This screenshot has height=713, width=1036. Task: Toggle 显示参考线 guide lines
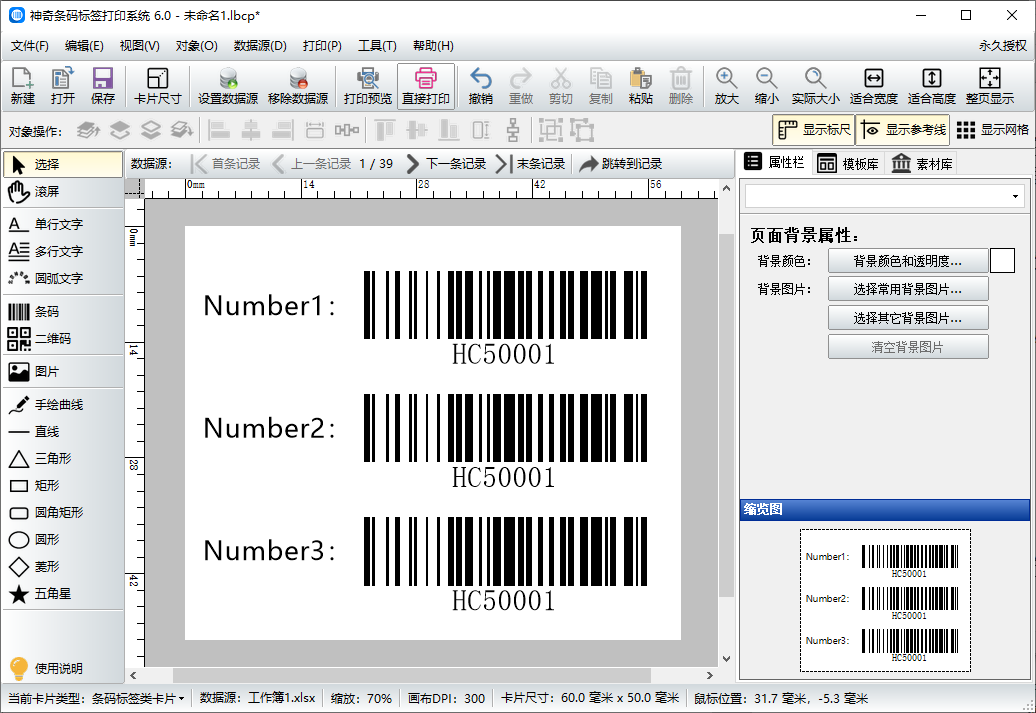point(903,130)
